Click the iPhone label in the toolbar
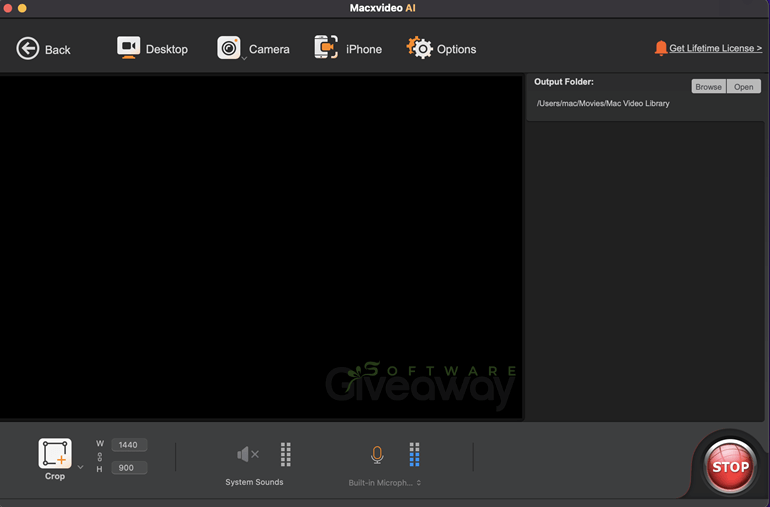Screen dimensions: 770x507 (364, 50)
